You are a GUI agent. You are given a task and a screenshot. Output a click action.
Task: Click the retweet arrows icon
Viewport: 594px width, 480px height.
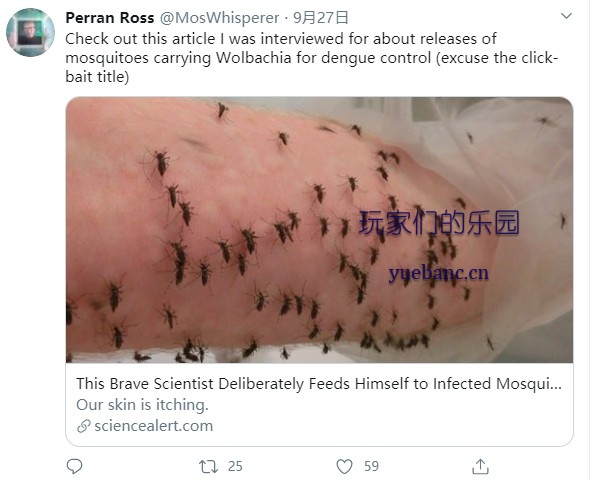point(209,466)
